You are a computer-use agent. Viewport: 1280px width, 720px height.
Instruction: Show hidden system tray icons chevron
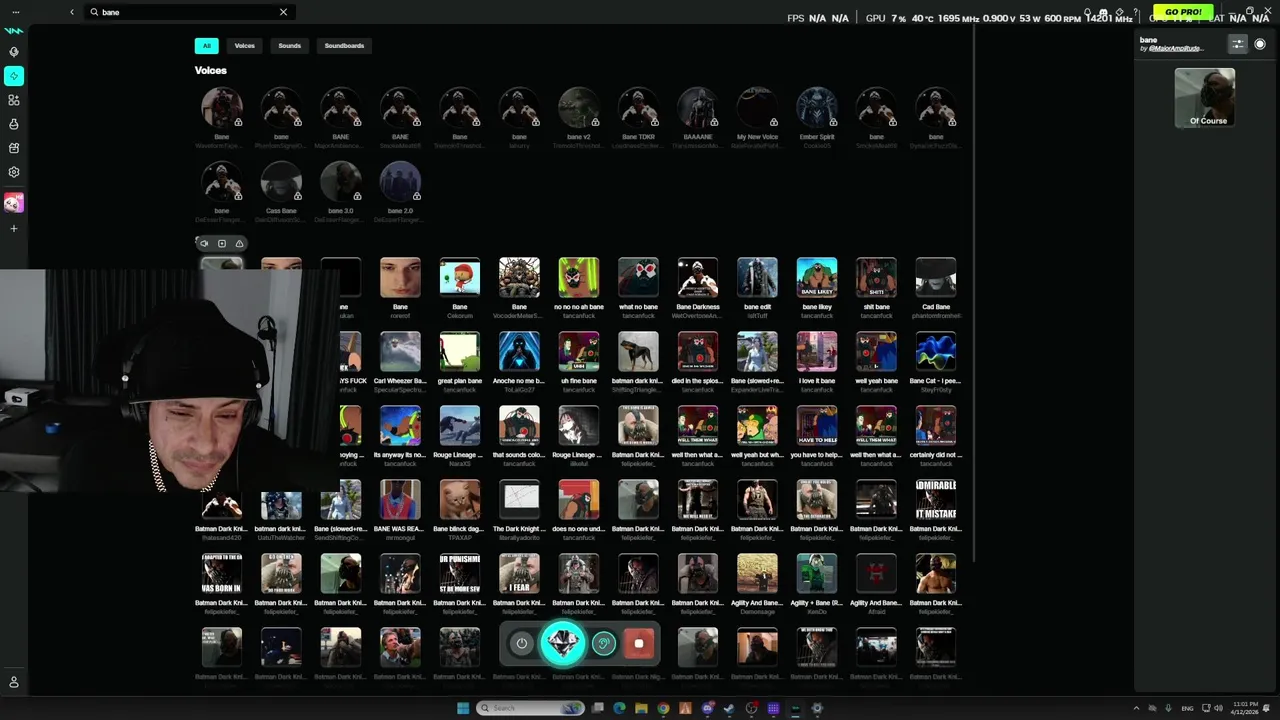pyautogui.click(x=1136, y=708)
